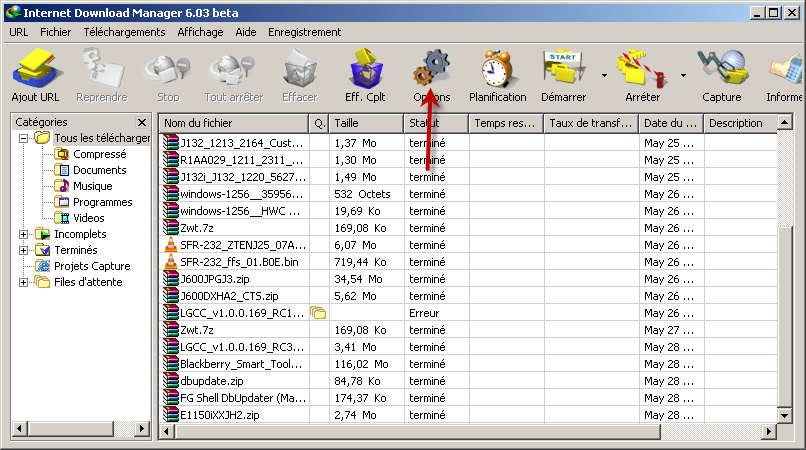The height and width of the screenshot is (450, 806).
Task: Select Projets Capture in the tree
Action: click(82, 266)
